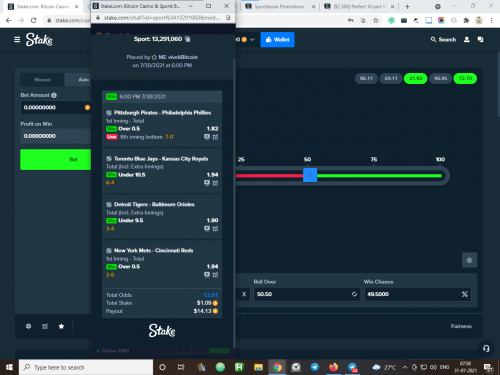The width and height of the screenshot is (500, 375).
Task: Open the betslip icon for Blue Jays - Royals
Action: 207,183
